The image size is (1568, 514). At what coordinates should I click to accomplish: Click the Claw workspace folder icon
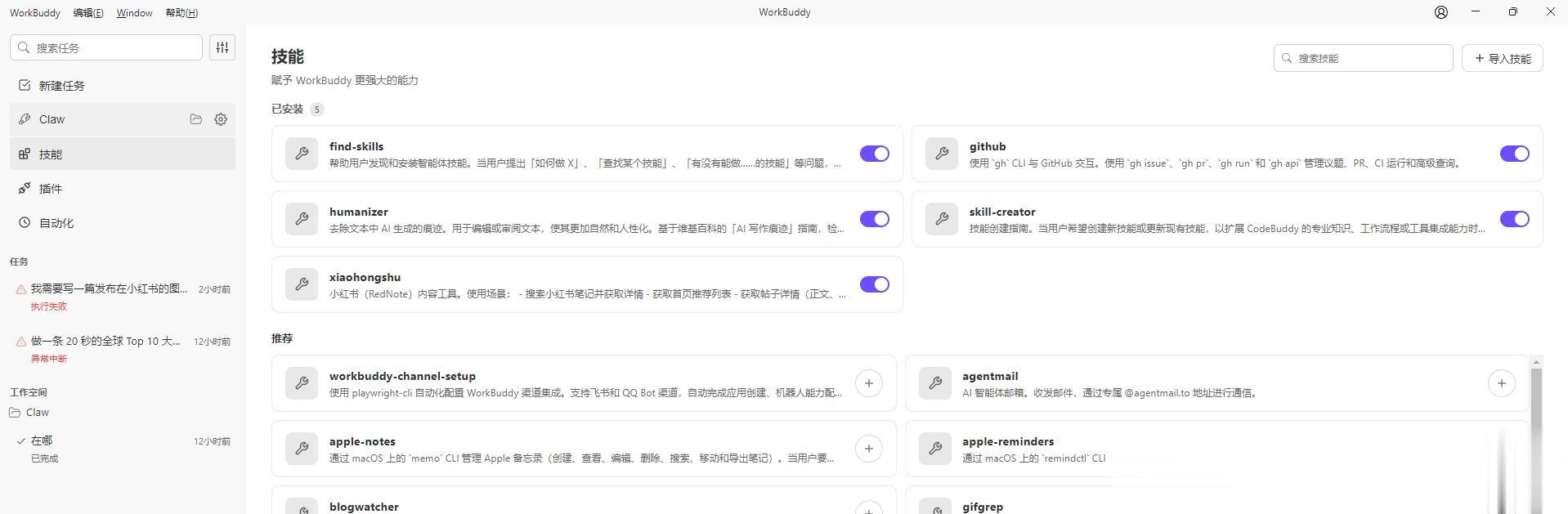coord(15,413)
